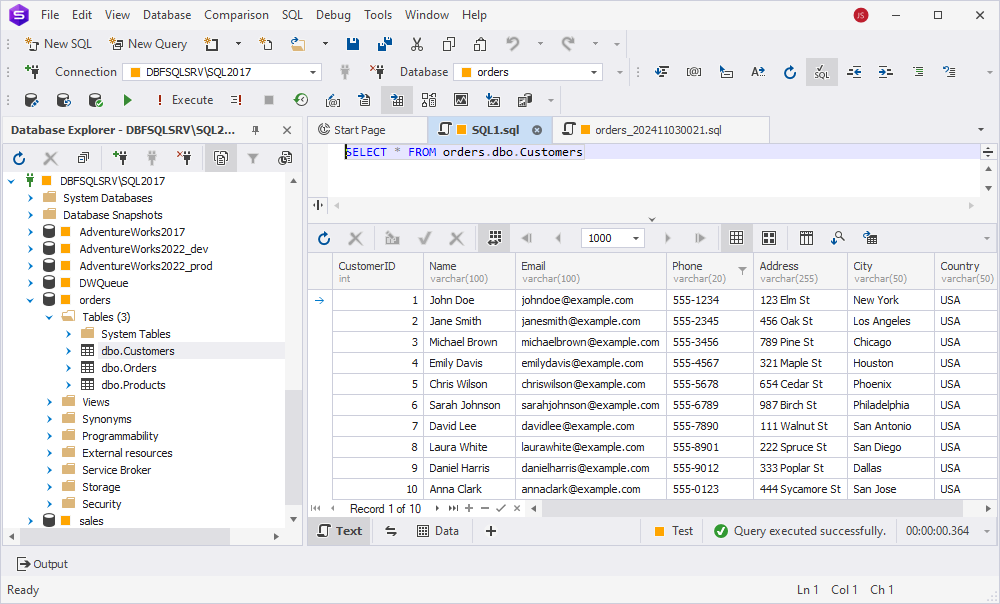Click the SQL editor query text line
This screenshot has height=604, width=1000.
point(464,152)
